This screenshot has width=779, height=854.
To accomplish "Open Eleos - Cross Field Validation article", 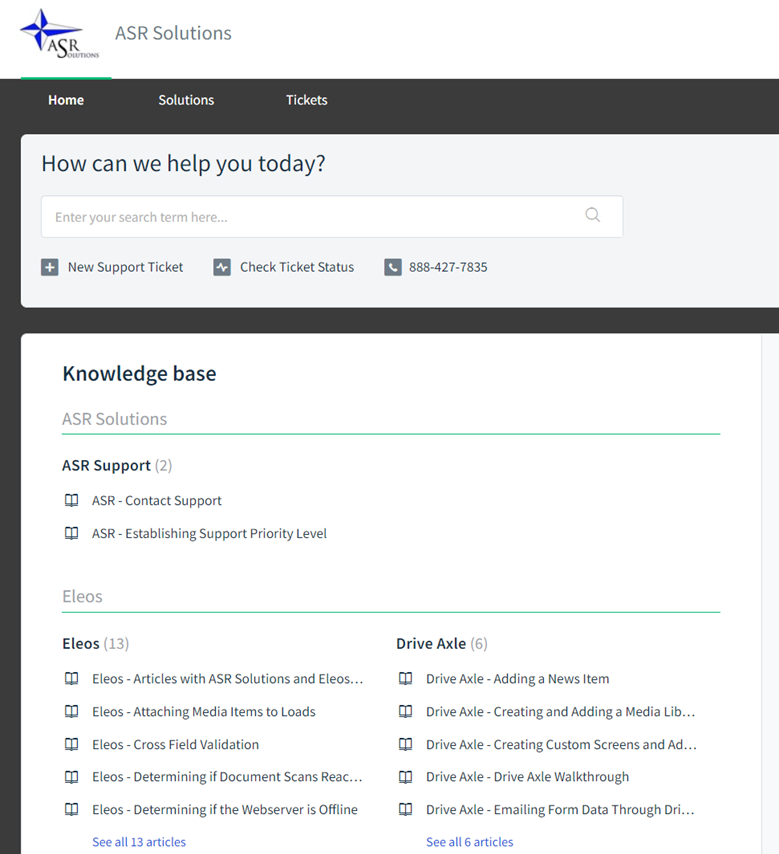I will pos(175,745).
